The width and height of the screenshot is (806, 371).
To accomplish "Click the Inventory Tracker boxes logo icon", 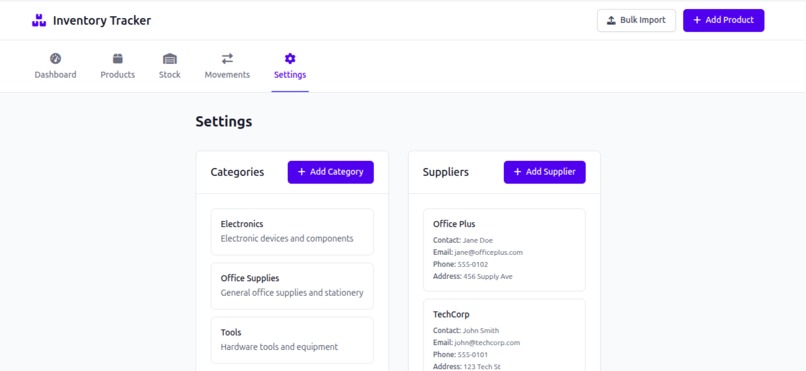I will [39, 21].
